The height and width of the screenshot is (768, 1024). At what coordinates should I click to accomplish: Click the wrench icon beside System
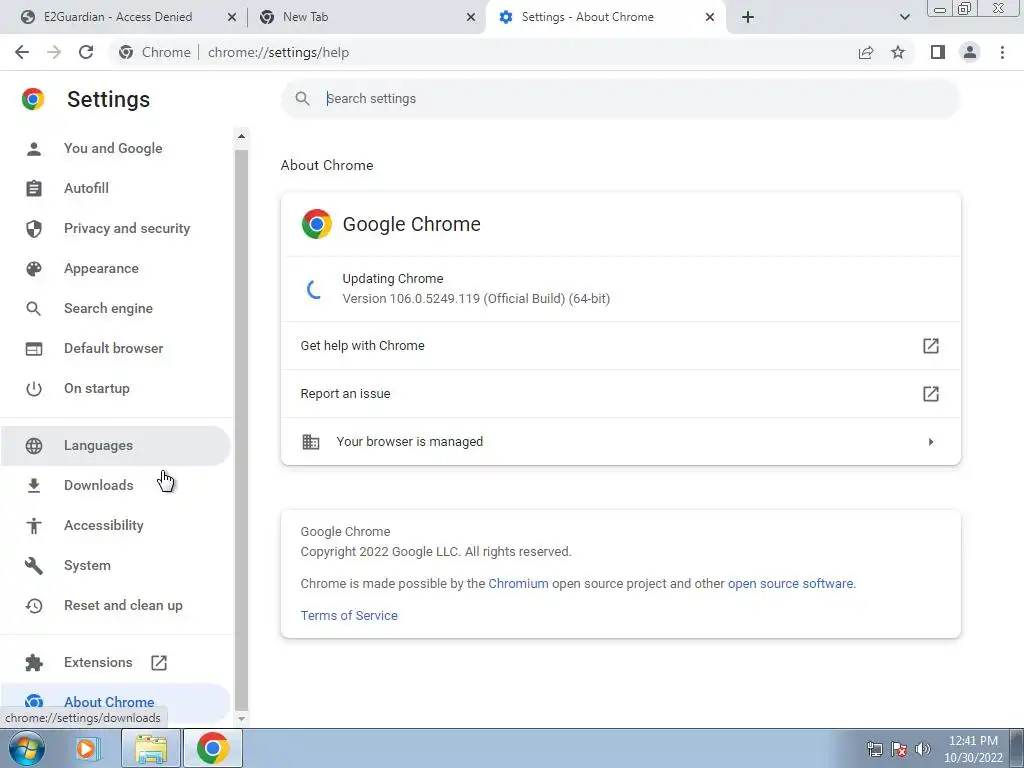click(33, 566)
